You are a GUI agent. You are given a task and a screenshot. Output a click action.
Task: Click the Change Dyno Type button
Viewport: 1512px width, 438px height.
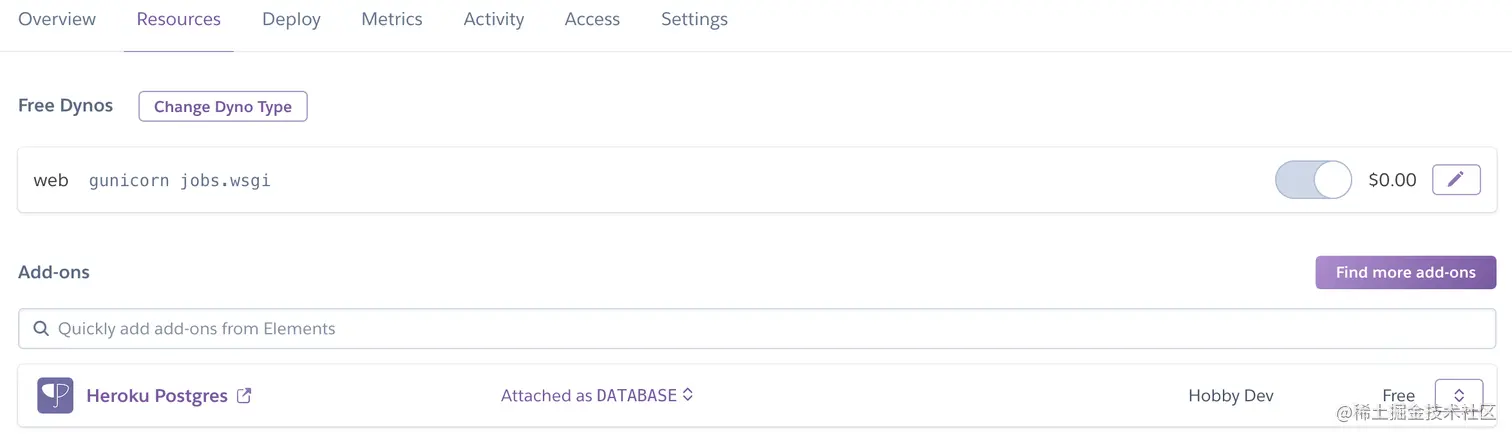point(223,106)
